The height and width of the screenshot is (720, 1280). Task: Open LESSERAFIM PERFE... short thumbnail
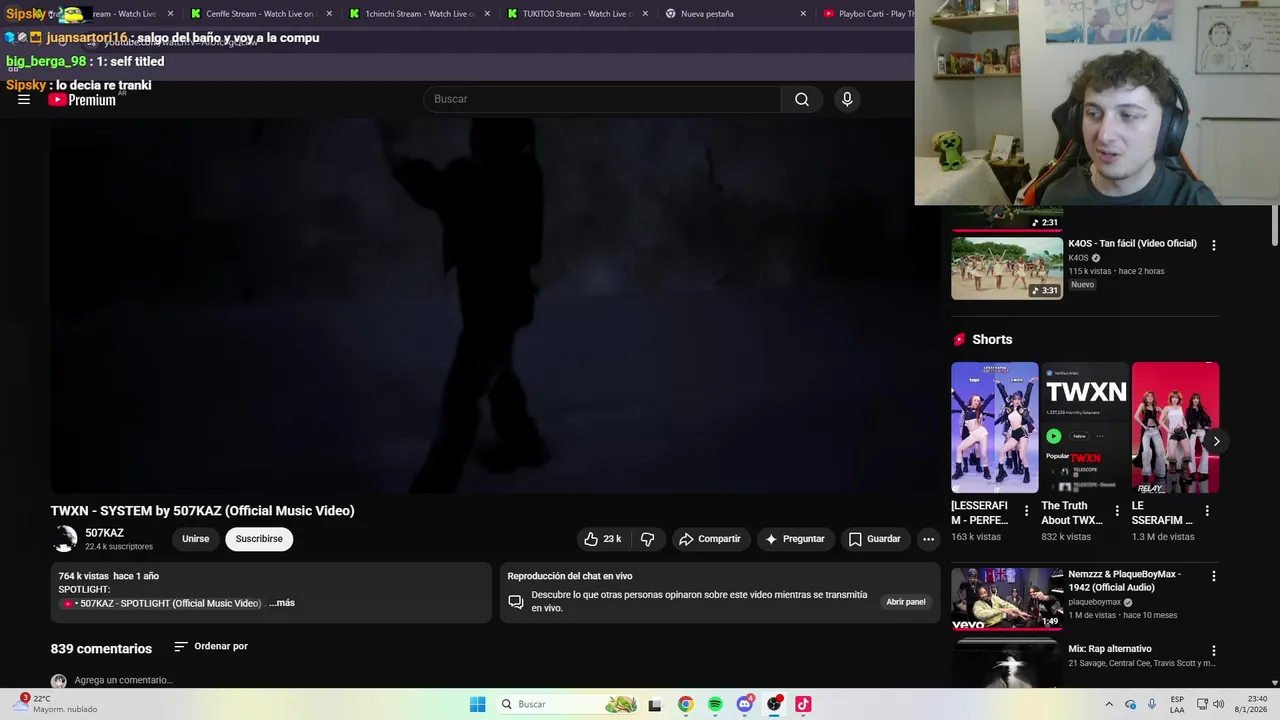[995, 427]
